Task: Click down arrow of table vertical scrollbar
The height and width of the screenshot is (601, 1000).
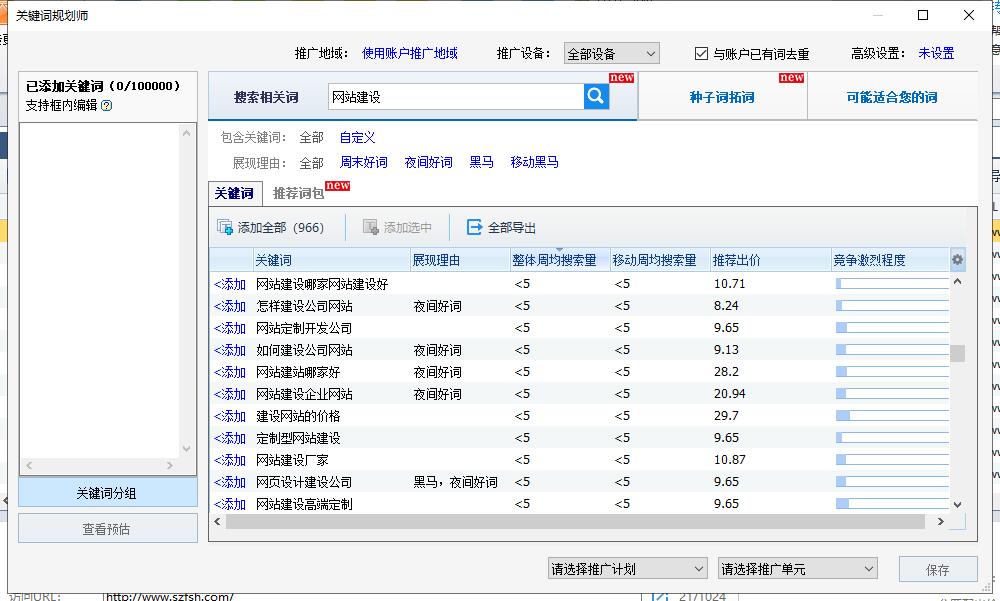Action: [x=957, y=505]
